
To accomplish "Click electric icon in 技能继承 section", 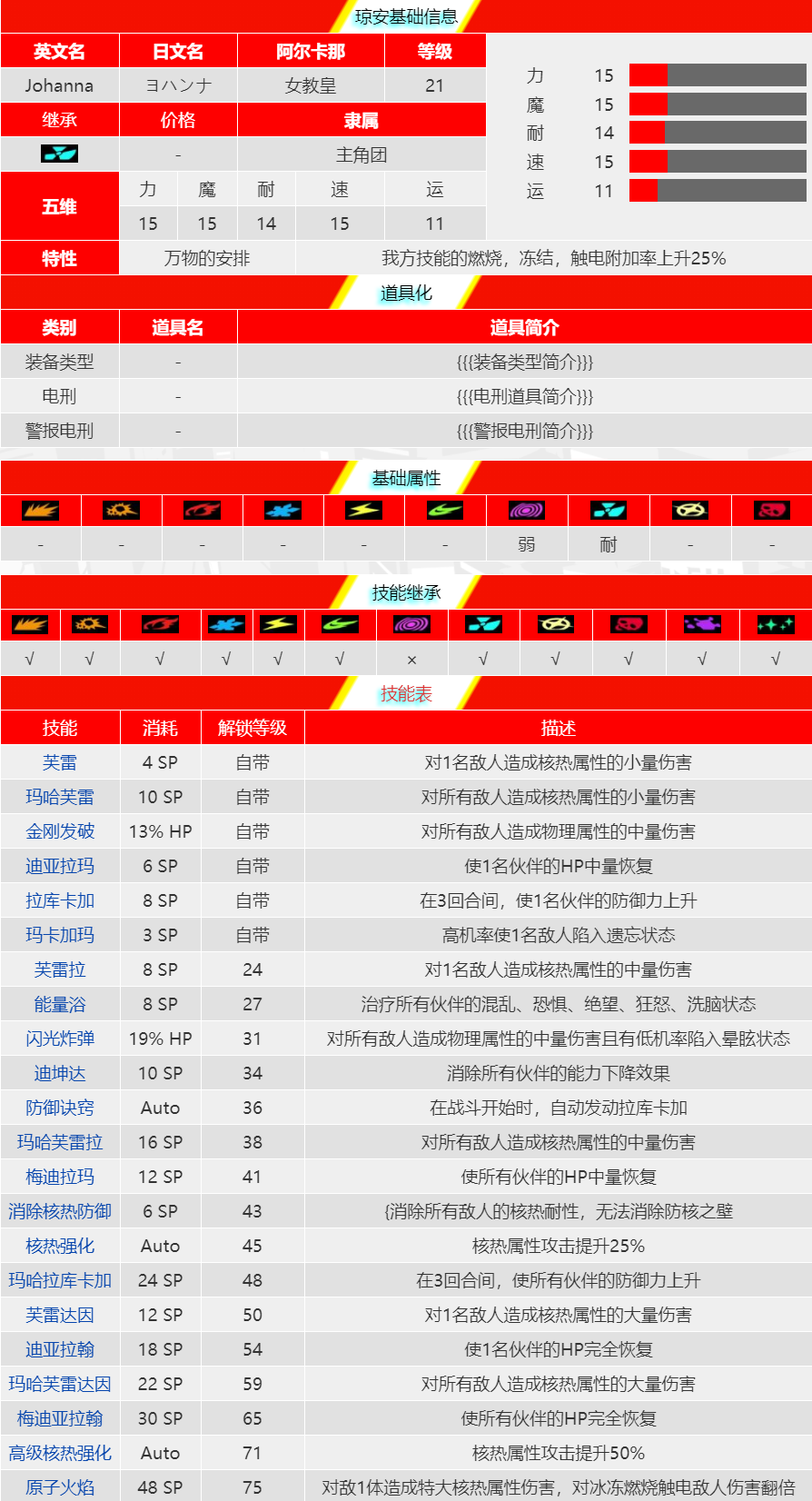I will click(278, 624).
